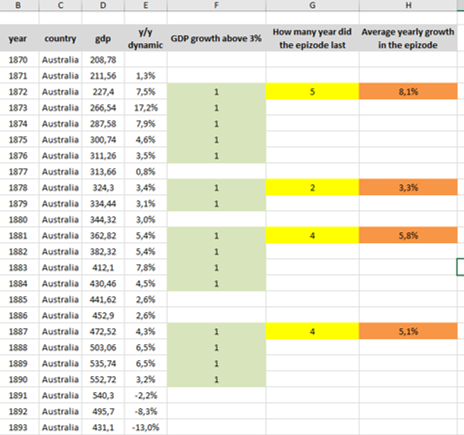464x435 pixels.
Task: Select the year cell 1874
Action: pos(19,124)
